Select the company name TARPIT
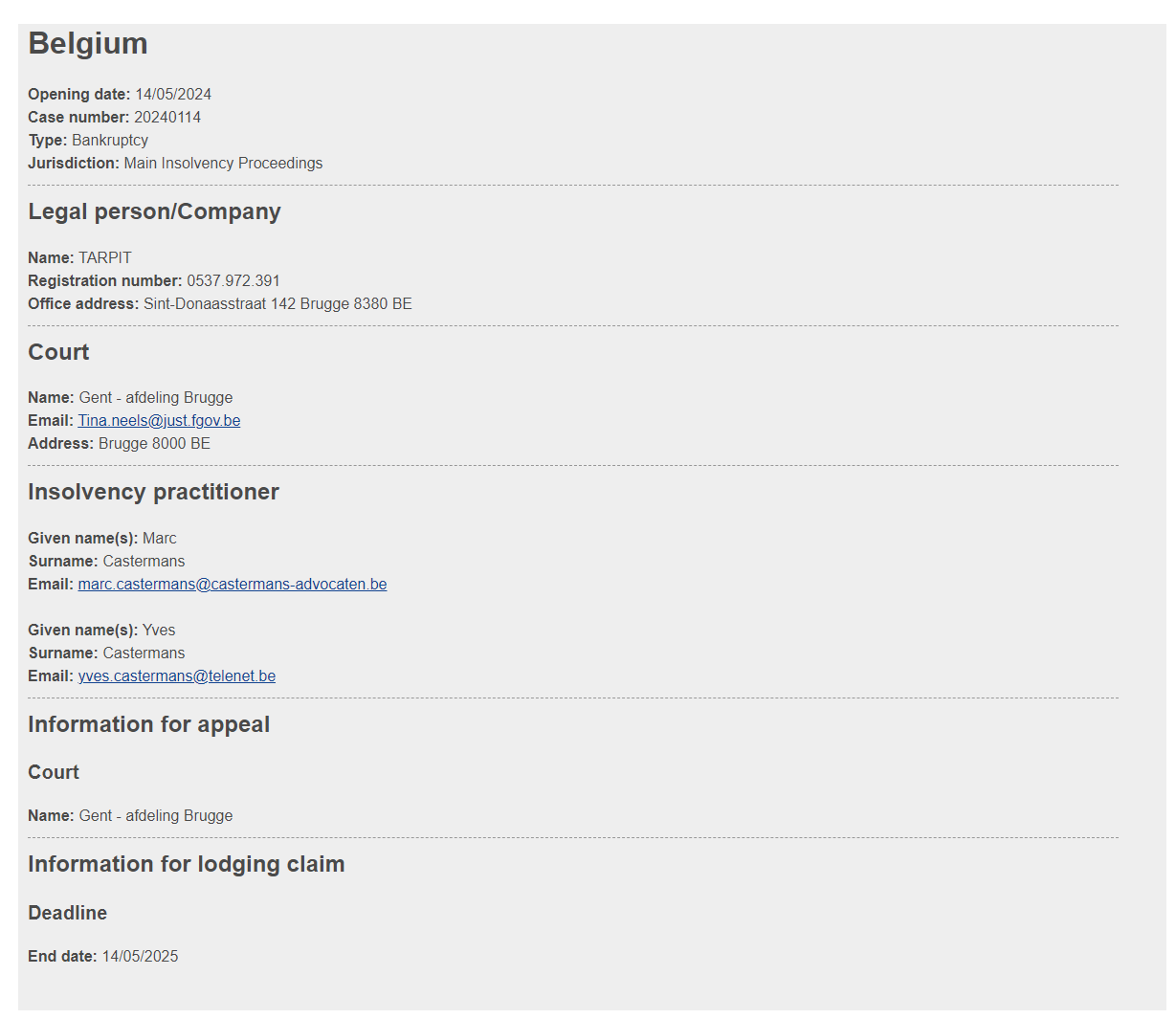The width and height of the screenshot is (1176, 1019). (x=105, y=258)
